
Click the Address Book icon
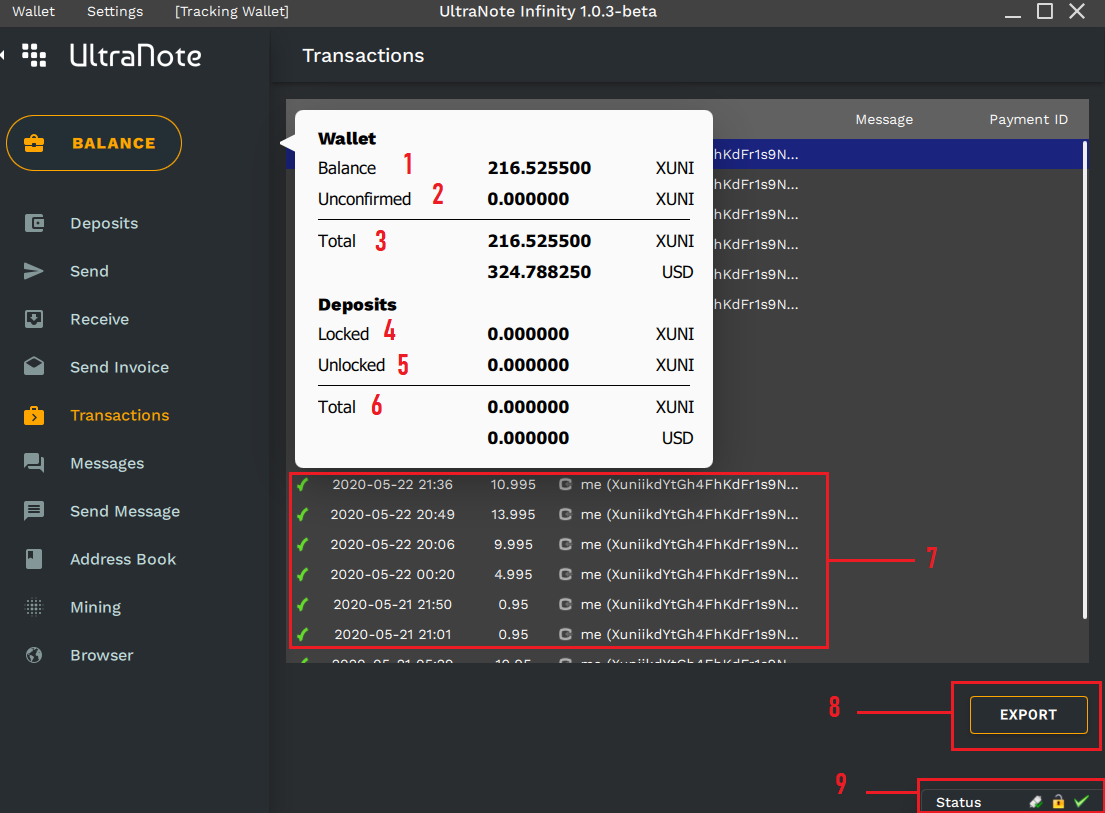coord(34,559)
